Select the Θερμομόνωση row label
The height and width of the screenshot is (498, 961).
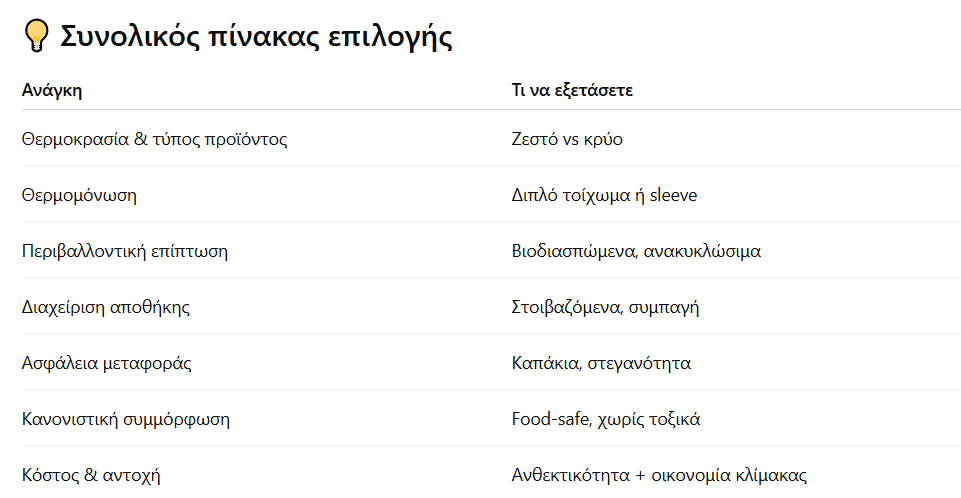(x=79, y=195)
